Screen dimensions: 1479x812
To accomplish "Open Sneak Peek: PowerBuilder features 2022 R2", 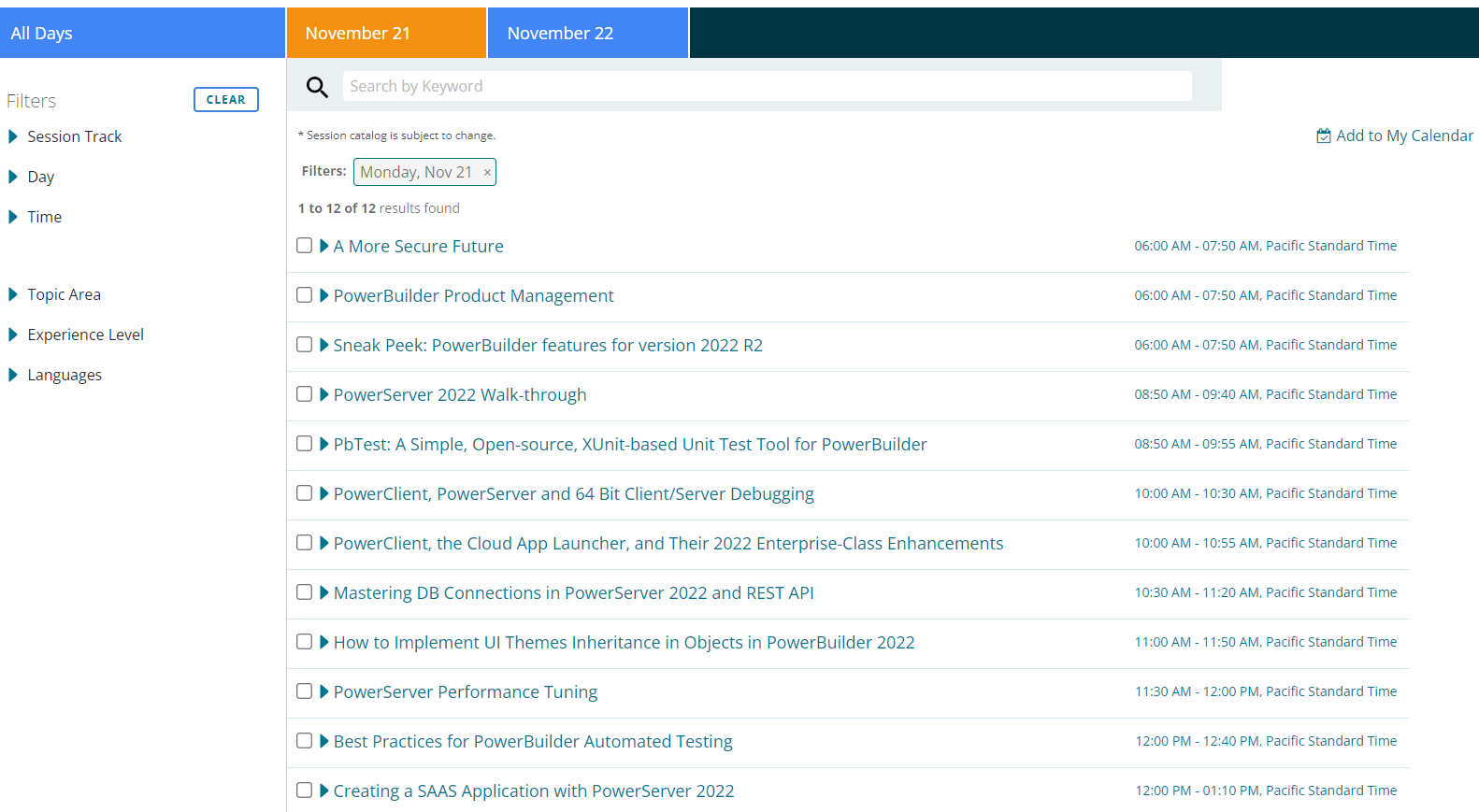I will tap(548, 346).
